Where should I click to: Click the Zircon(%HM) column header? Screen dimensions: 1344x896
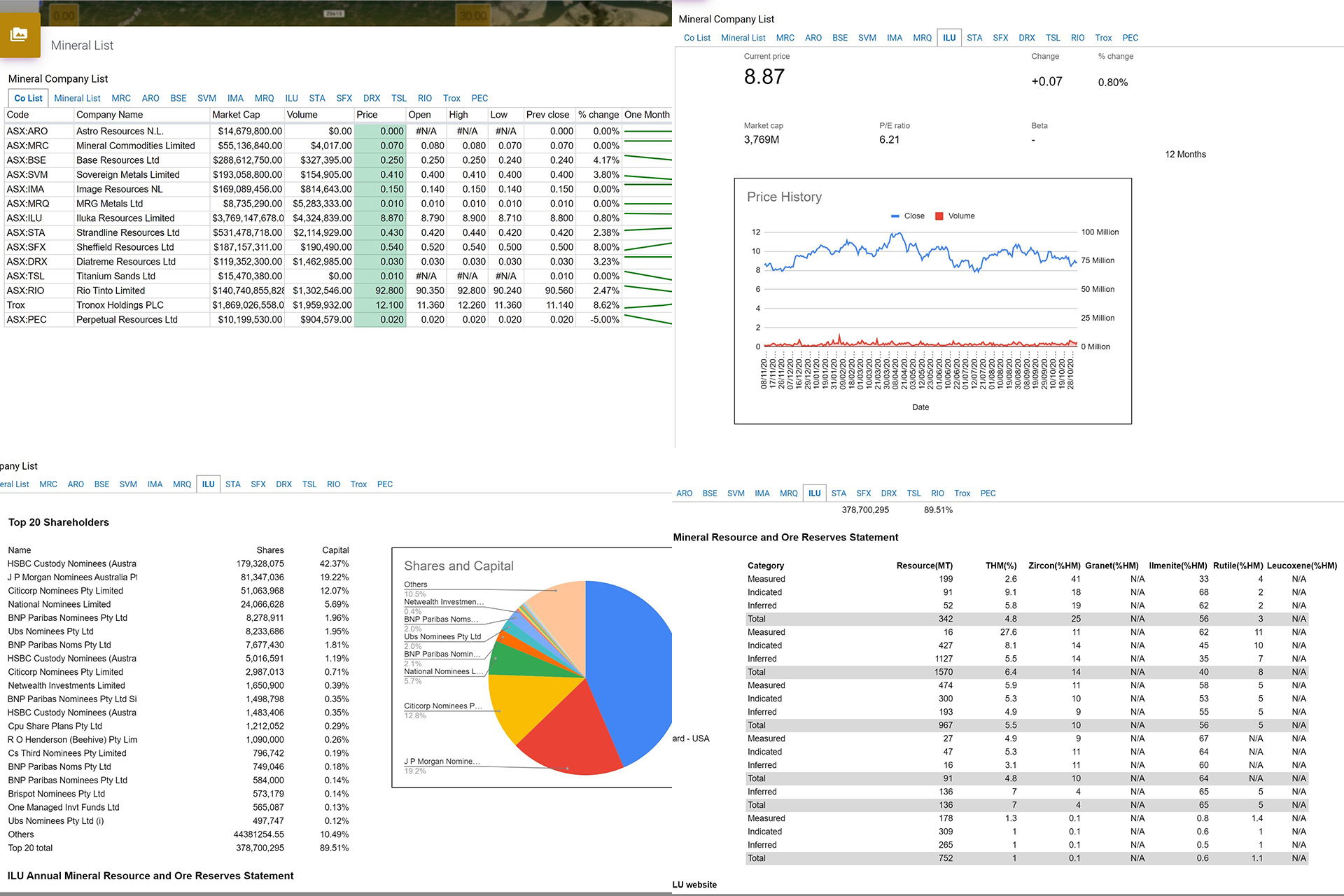pos(1053,566)
